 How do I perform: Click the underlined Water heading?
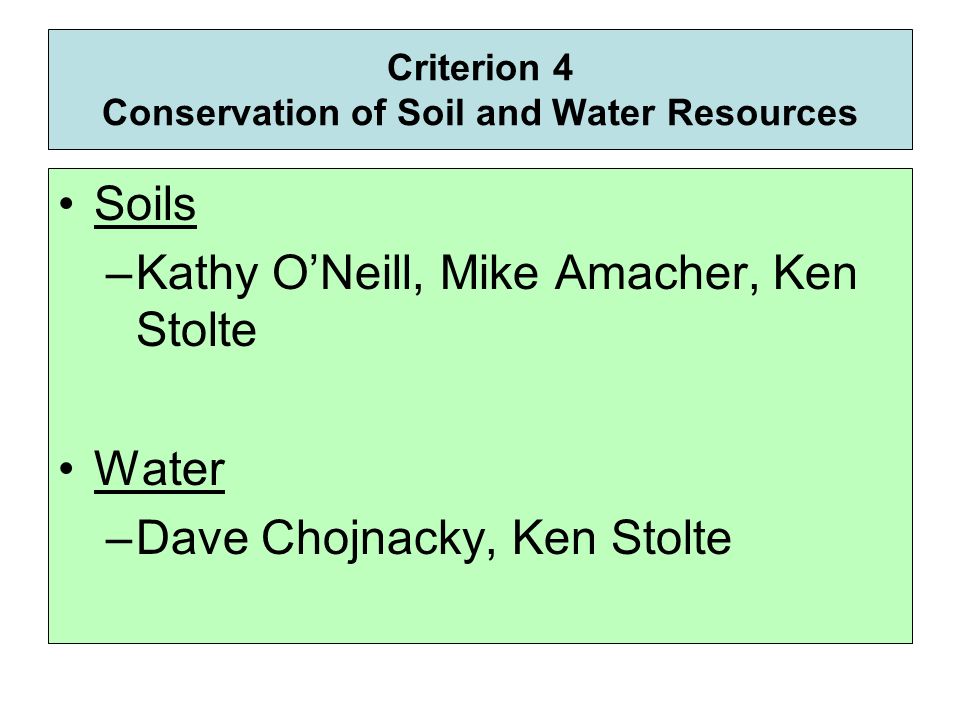159,470
